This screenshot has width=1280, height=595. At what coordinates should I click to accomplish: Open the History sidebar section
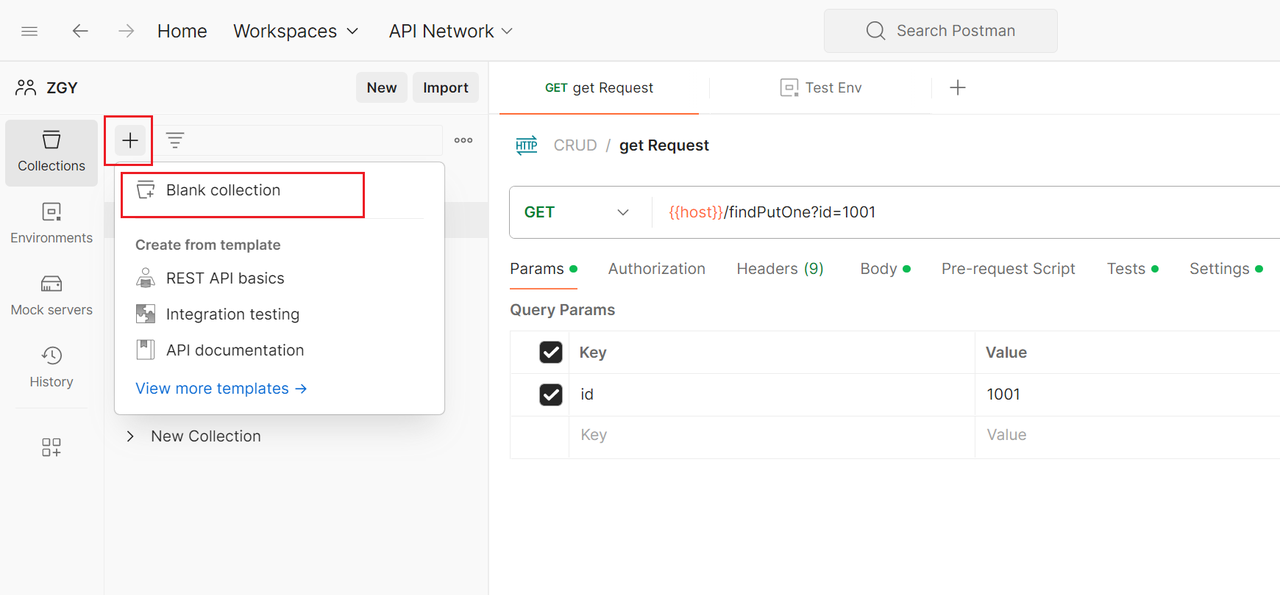tap(52, 368)
